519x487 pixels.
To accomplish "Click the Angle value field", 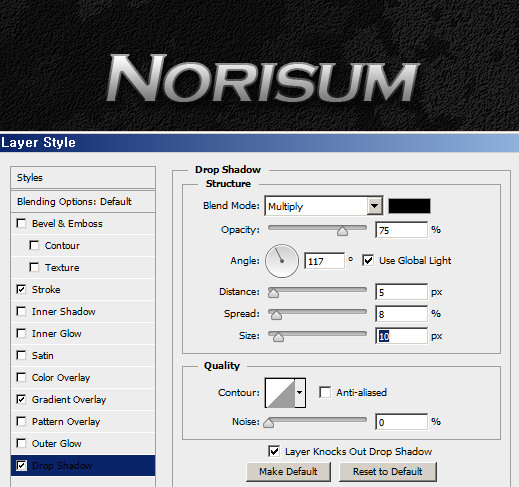I will (x=324, y=261).
